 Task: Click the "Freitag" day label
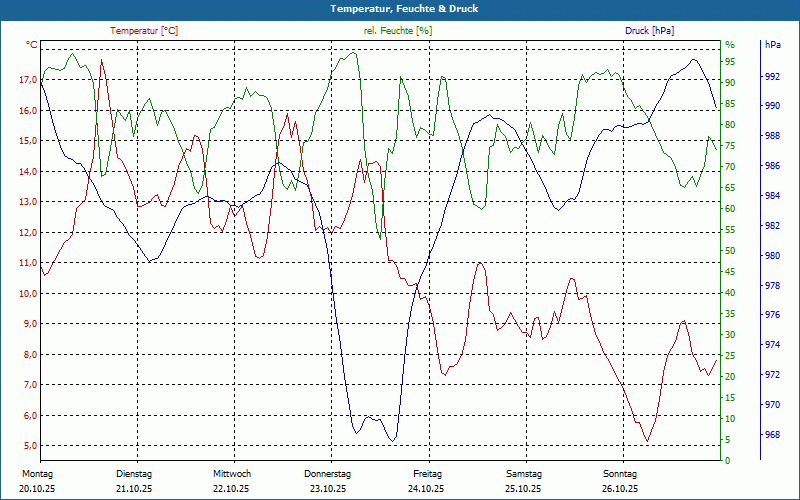pyautogui.click(x=428, y=474)
